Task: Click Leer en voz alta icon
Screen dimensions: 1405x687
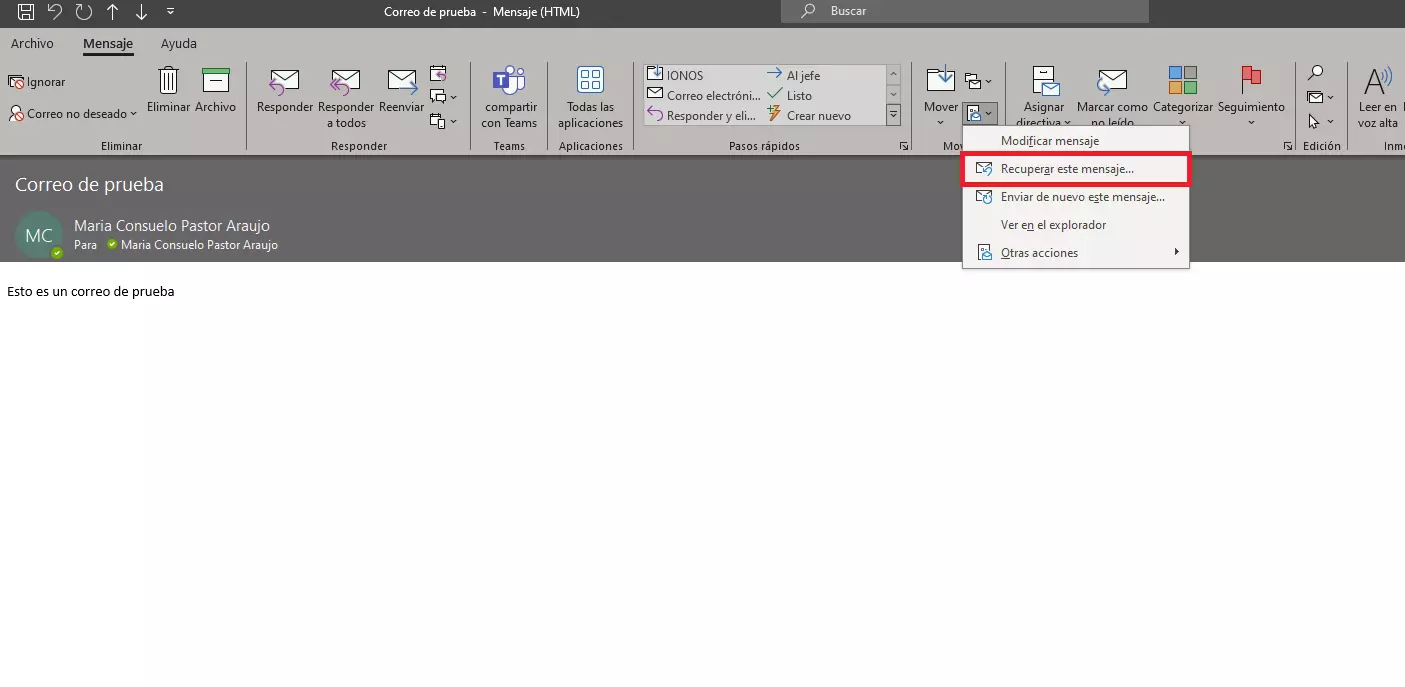Action: (x=1378, y=82)
